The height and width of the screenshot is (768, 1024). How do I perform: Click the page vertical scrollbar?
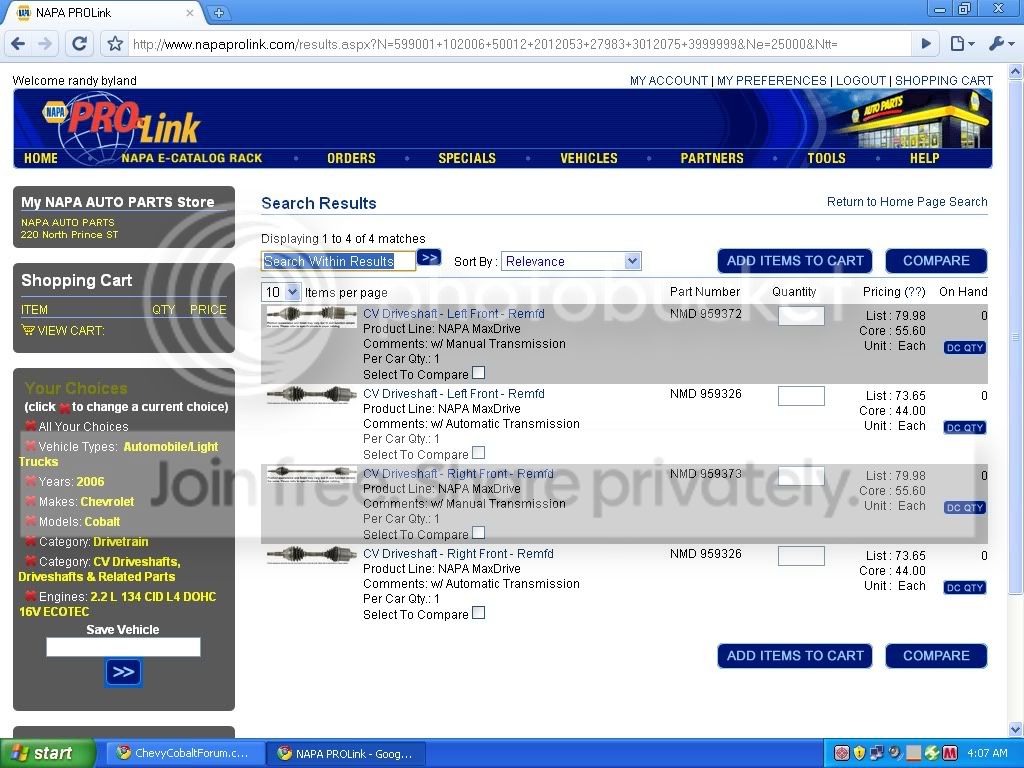point(1016,337)
